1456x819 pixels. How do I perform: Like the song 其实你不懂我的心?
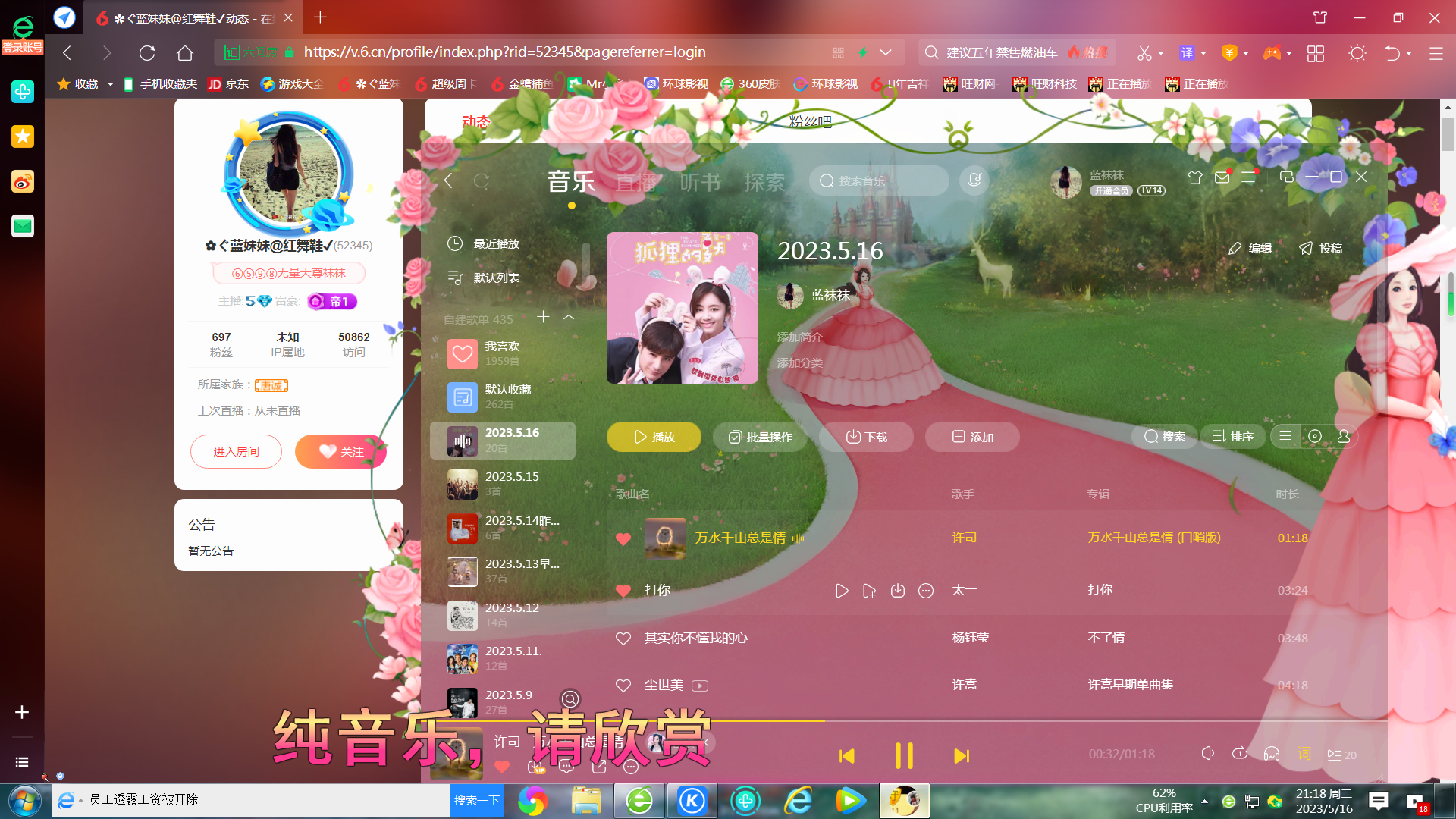point(623,639)
